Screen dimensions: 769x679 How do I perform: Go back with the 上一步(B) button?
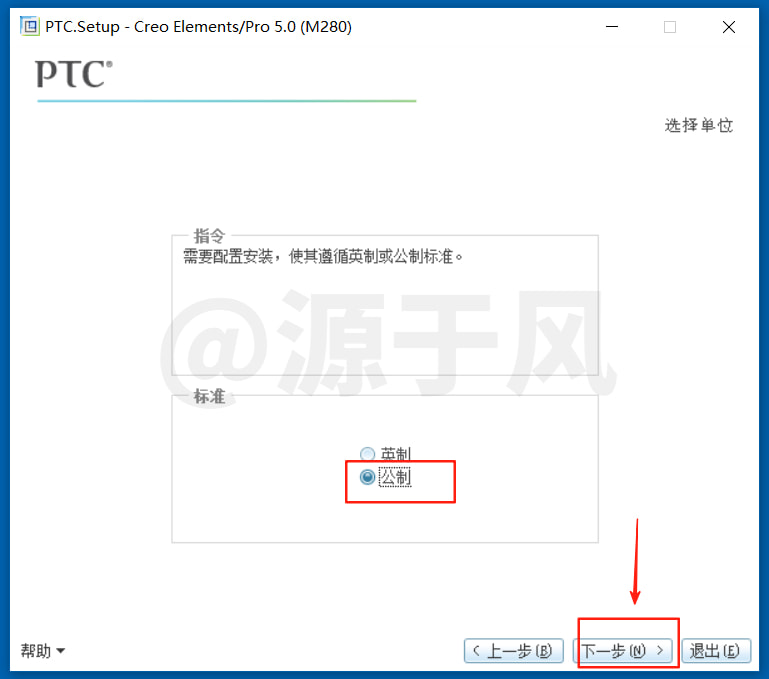[513, 651]
